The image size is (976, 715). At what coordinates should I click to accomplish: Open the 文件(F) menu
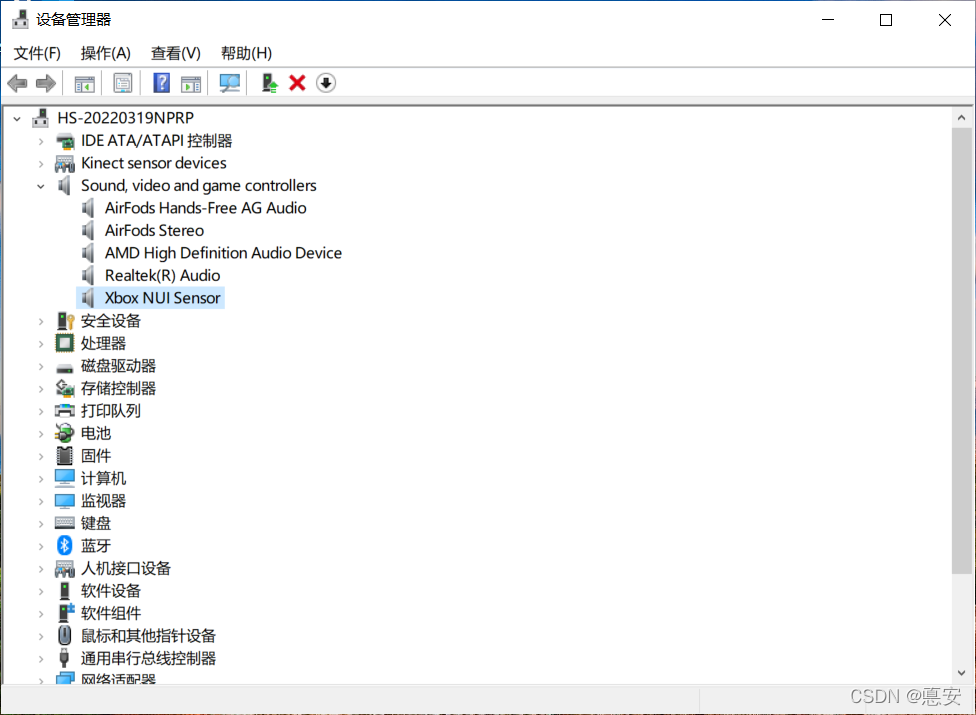37,54
